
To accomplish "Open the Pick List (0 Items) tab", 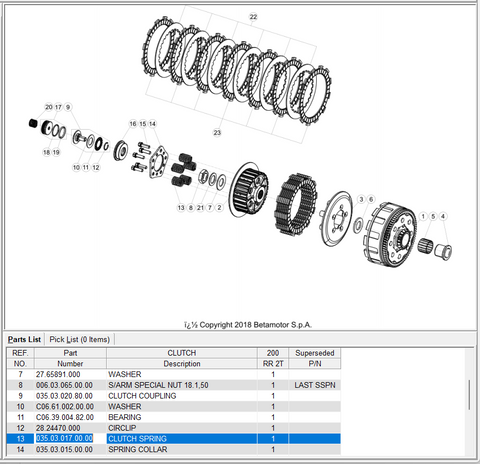I will 80,339.
